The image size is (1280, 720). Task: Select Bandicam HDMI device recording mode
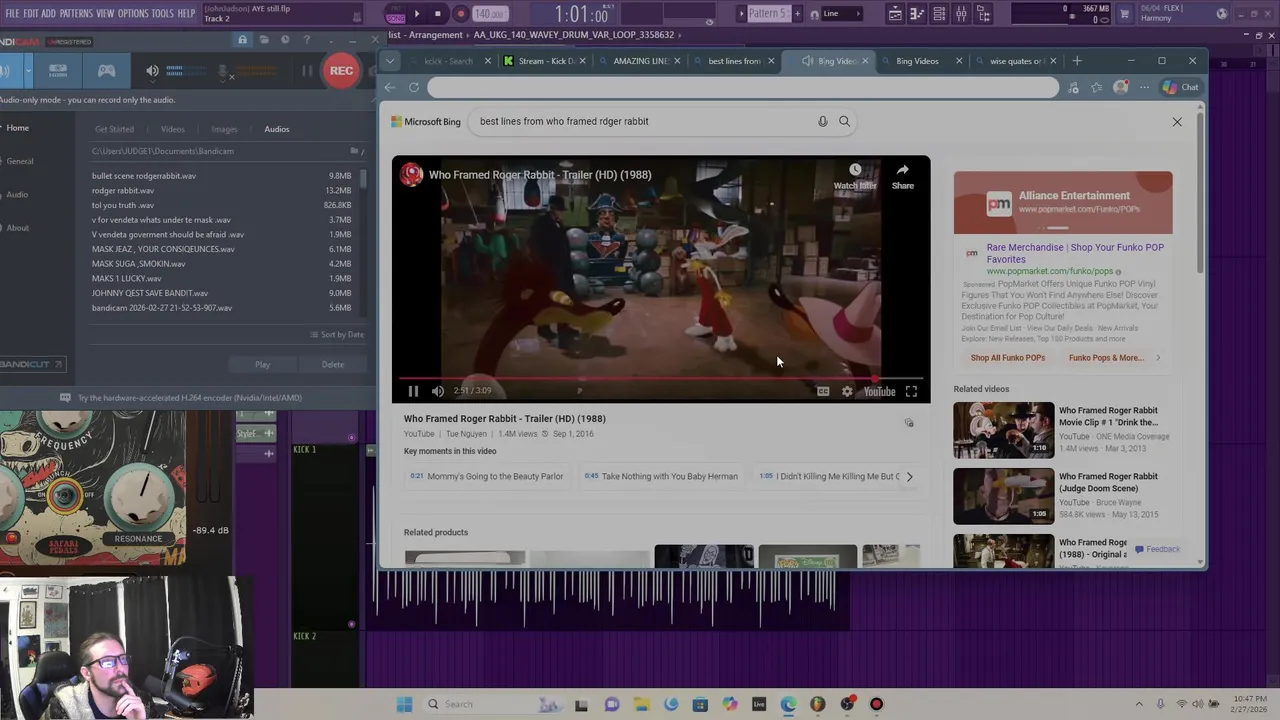[x=58, y=71]
